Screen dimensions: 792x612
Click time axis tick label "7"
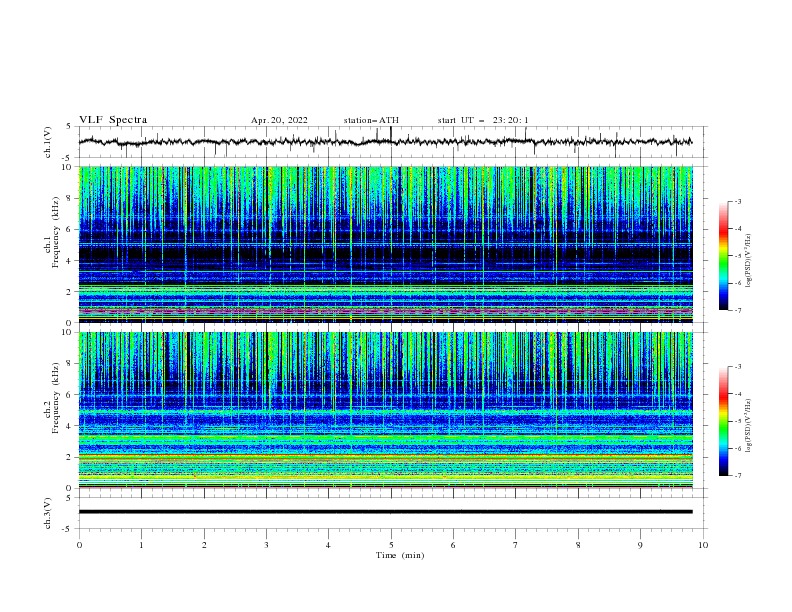516,545
